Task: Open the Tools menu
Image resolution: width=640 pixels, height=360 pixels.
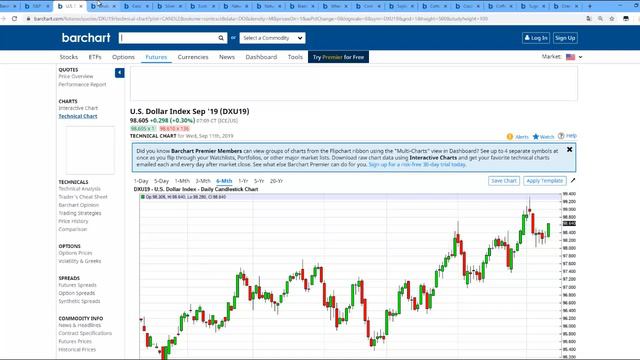Action: pos(295,57)
